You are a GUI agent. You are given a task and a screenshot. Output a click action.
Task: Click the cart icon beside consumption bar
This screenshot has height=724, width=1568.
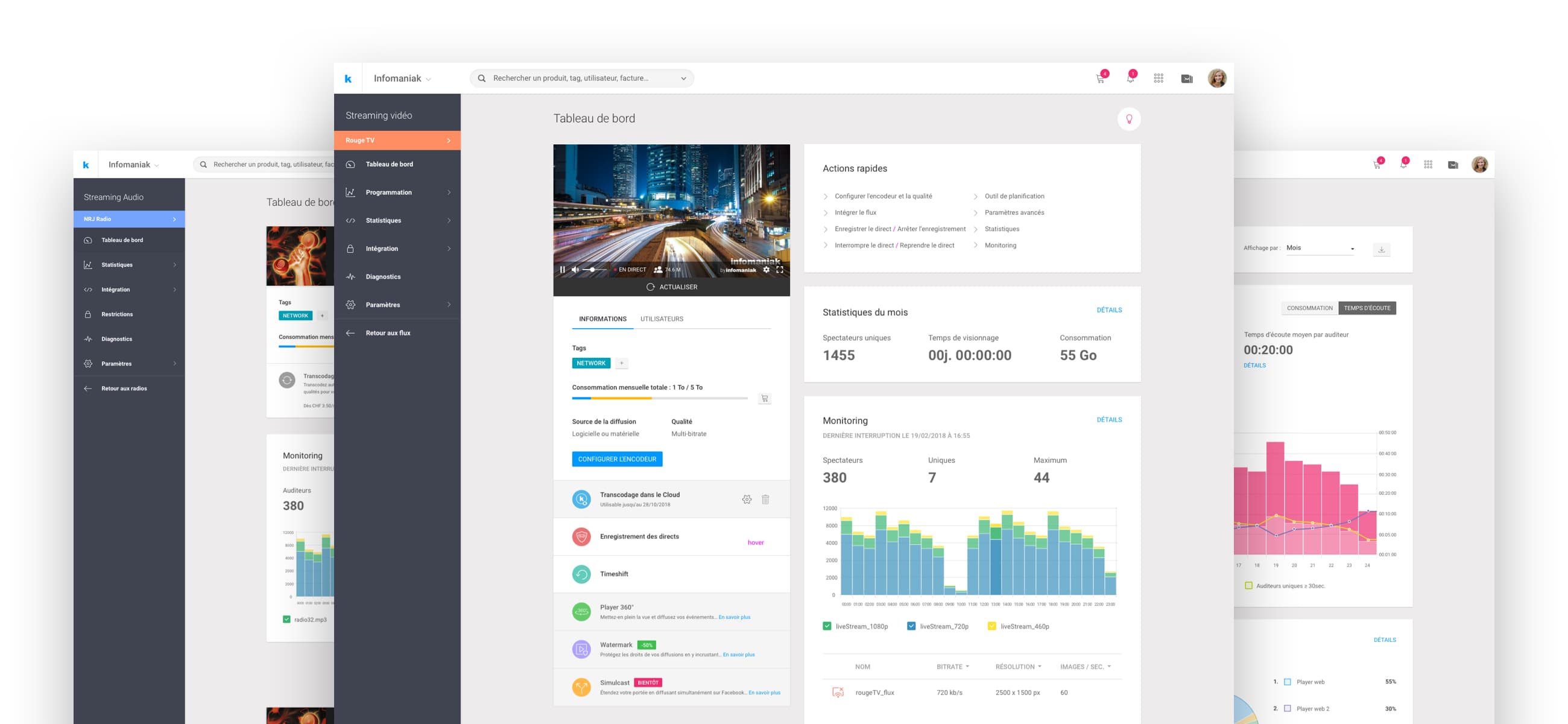(765, 398)
